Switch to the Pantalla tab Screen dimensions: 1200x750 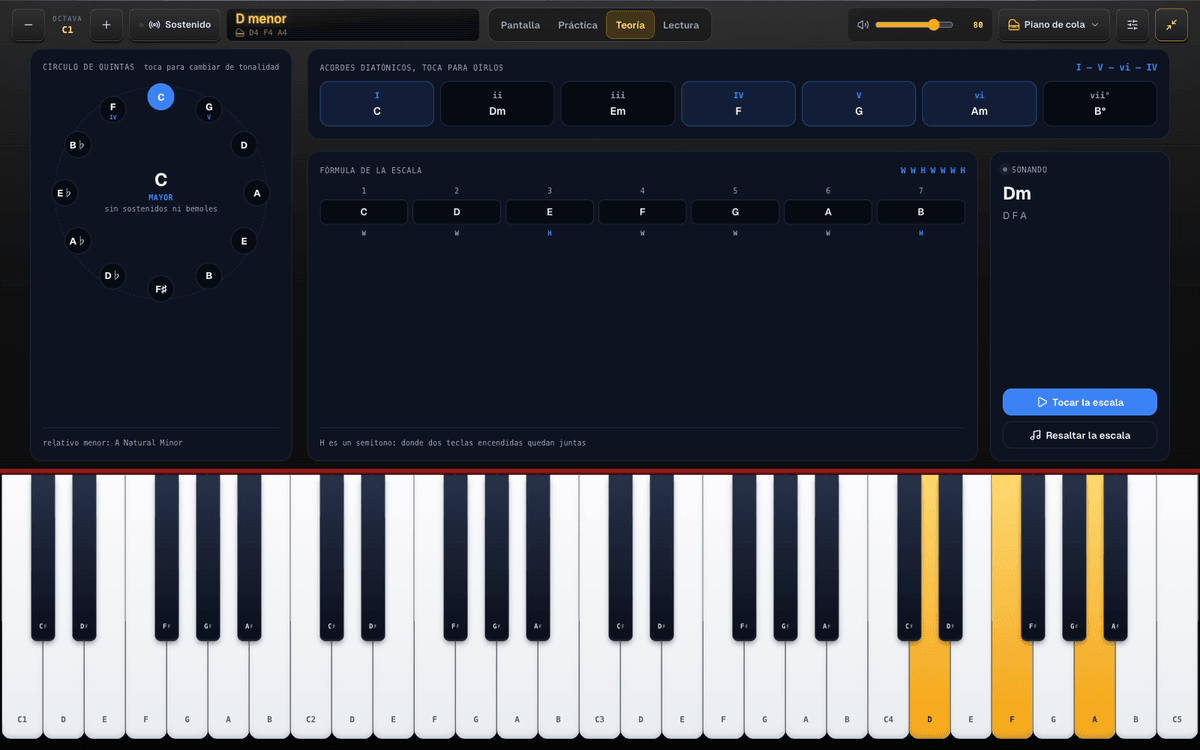pyautogui.click(x=520, y=25)
